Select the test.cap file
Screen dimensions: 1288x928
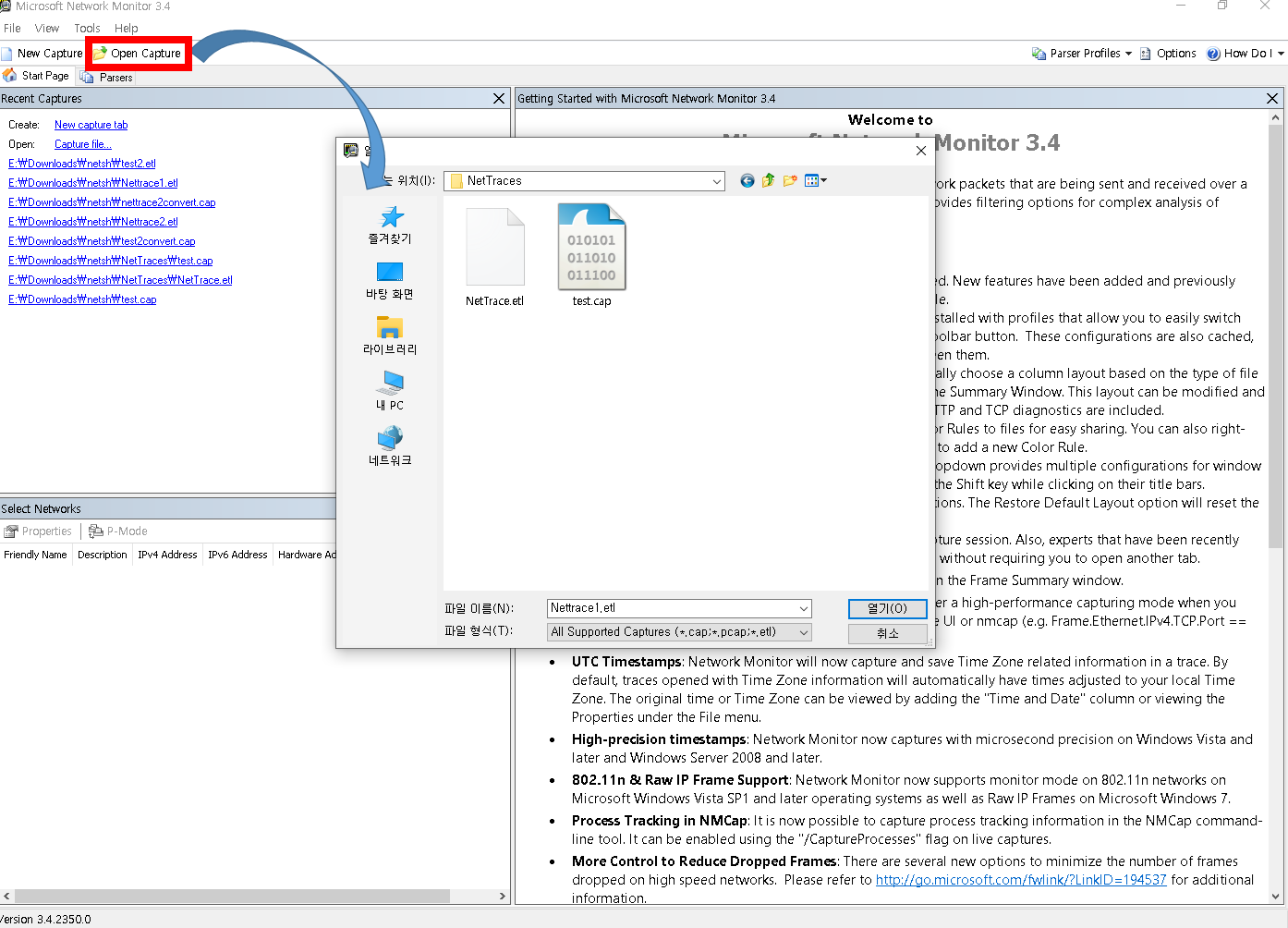coord(591,255)
